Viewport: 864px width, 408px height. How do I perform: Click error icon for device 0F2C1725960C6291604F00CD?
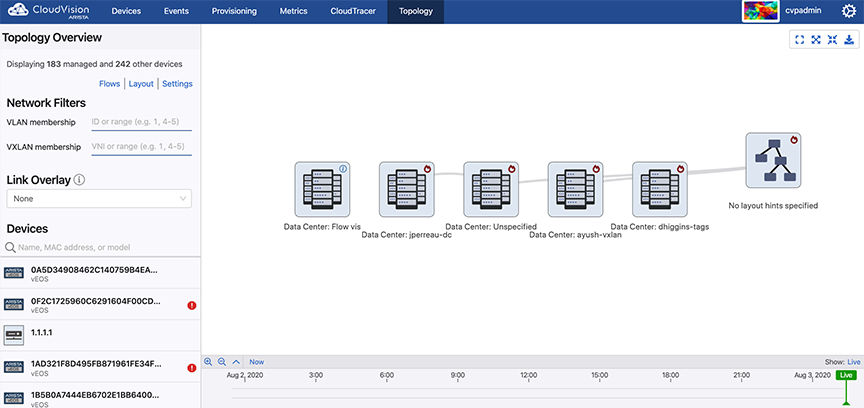(192, 305)
